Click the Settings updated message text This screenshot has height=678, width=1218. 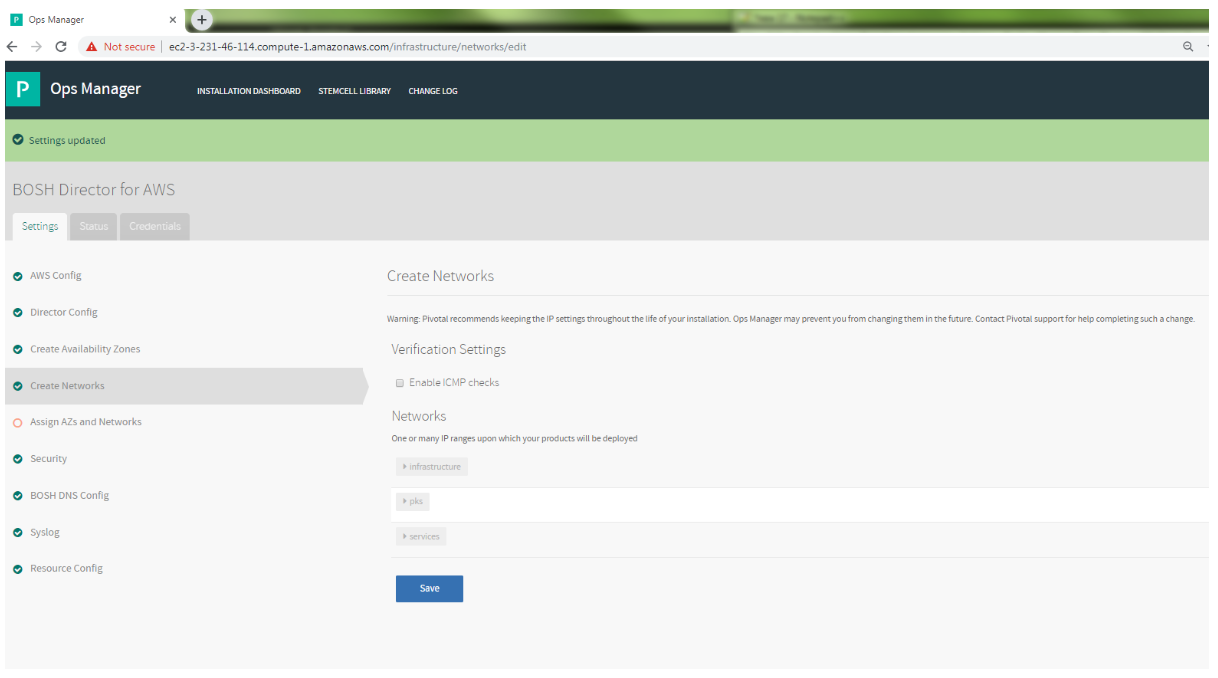pos(67,141)
